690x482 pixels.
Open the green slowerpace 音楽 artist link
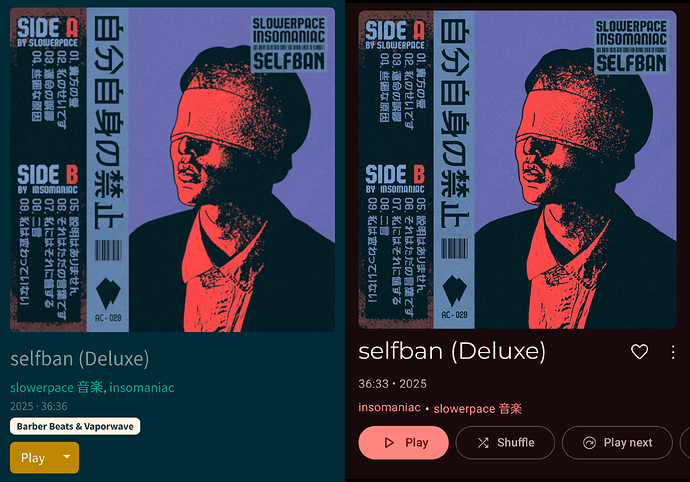(x=57, y=387)
